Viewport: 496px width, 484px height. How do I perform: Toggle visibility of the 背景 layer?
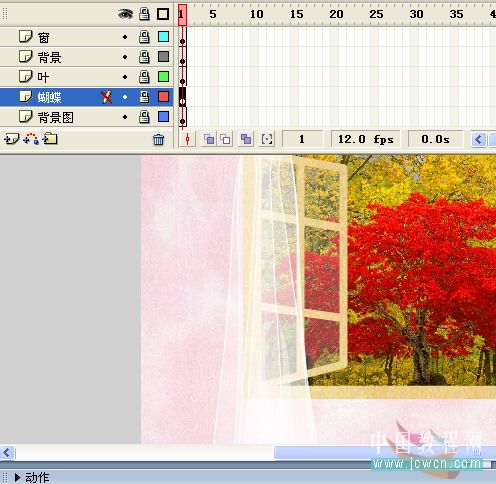coord(125,57)
